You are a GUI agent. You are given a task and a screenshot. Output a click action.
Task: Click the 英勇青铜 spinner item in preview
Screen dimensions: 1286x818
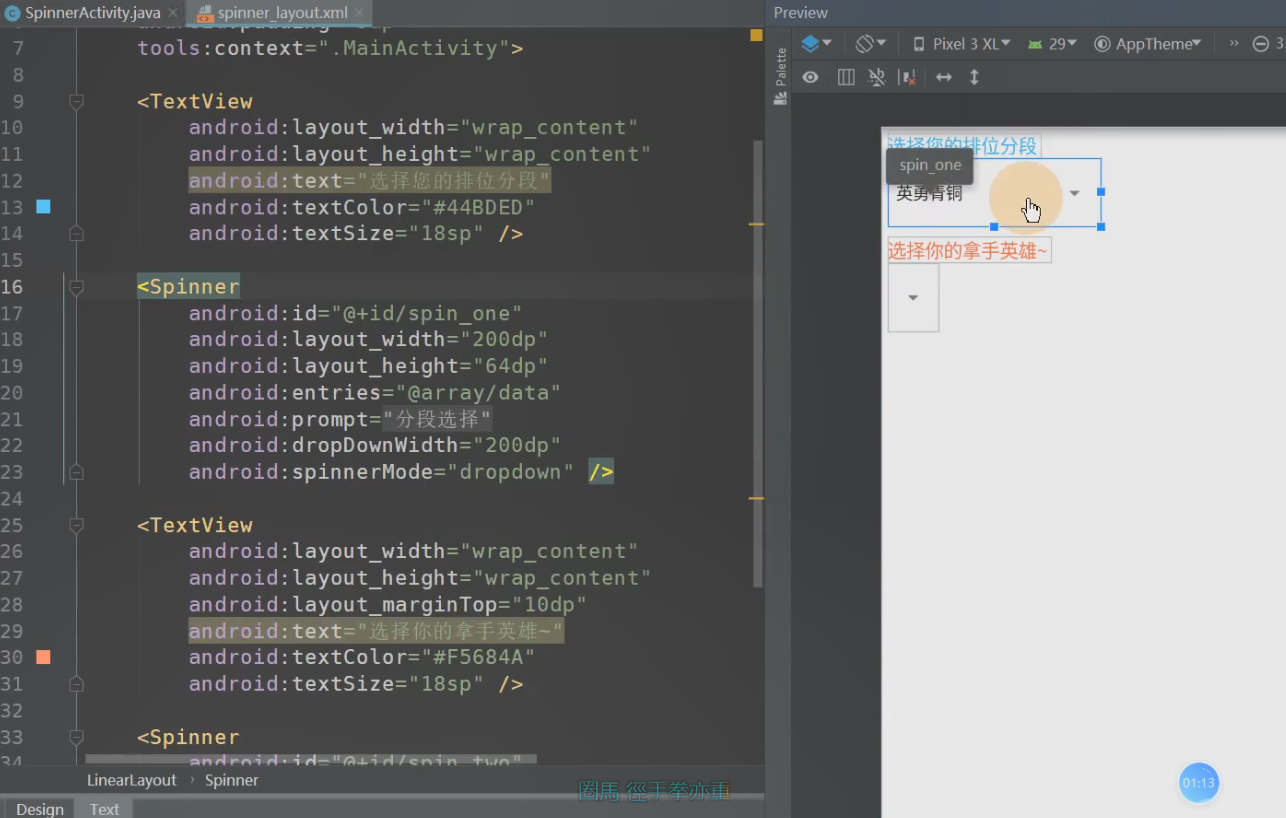click(929, 194)
